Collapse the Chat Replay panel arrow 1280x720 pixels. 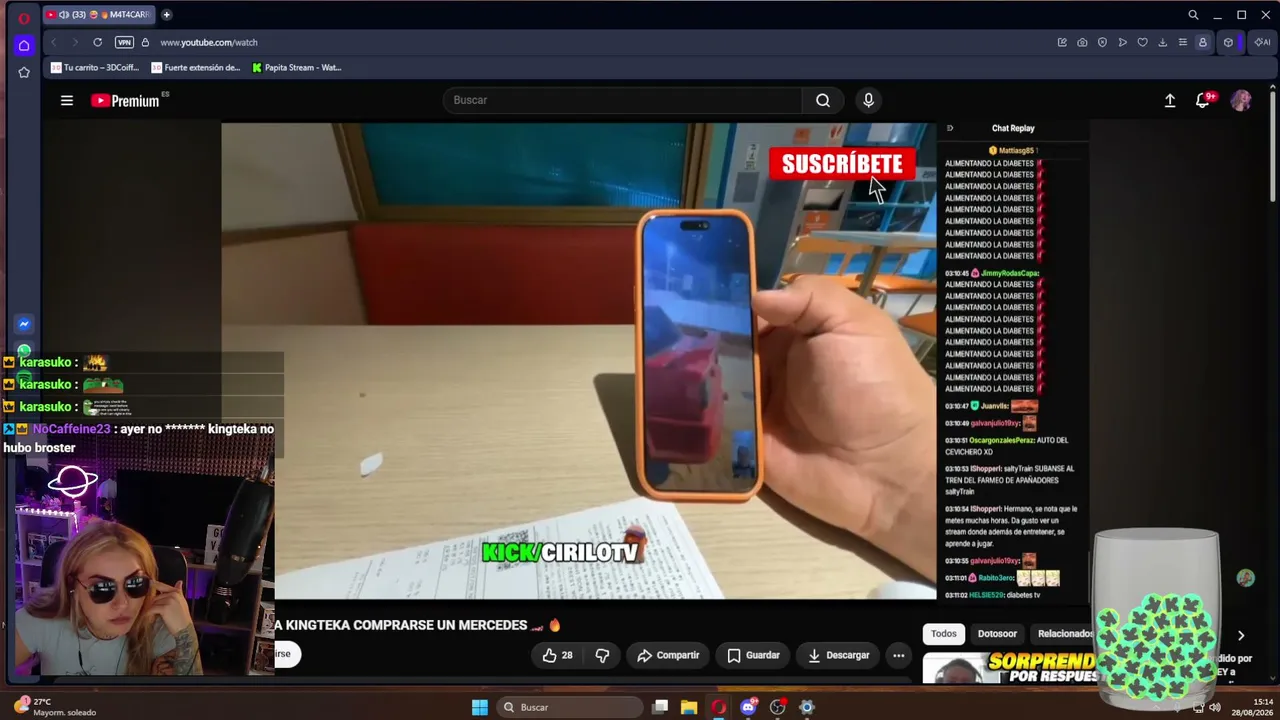950,128
